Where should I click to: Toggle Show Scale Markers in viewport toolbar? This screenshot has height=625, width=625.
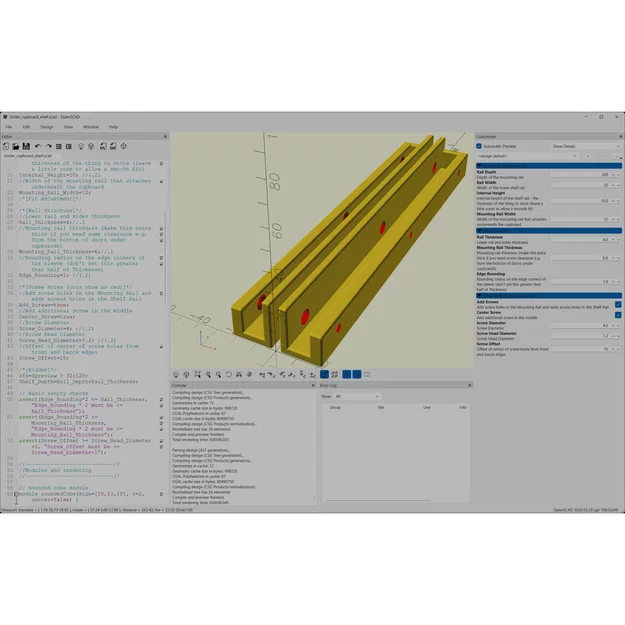pyautogui.click(x=357, y=374)
